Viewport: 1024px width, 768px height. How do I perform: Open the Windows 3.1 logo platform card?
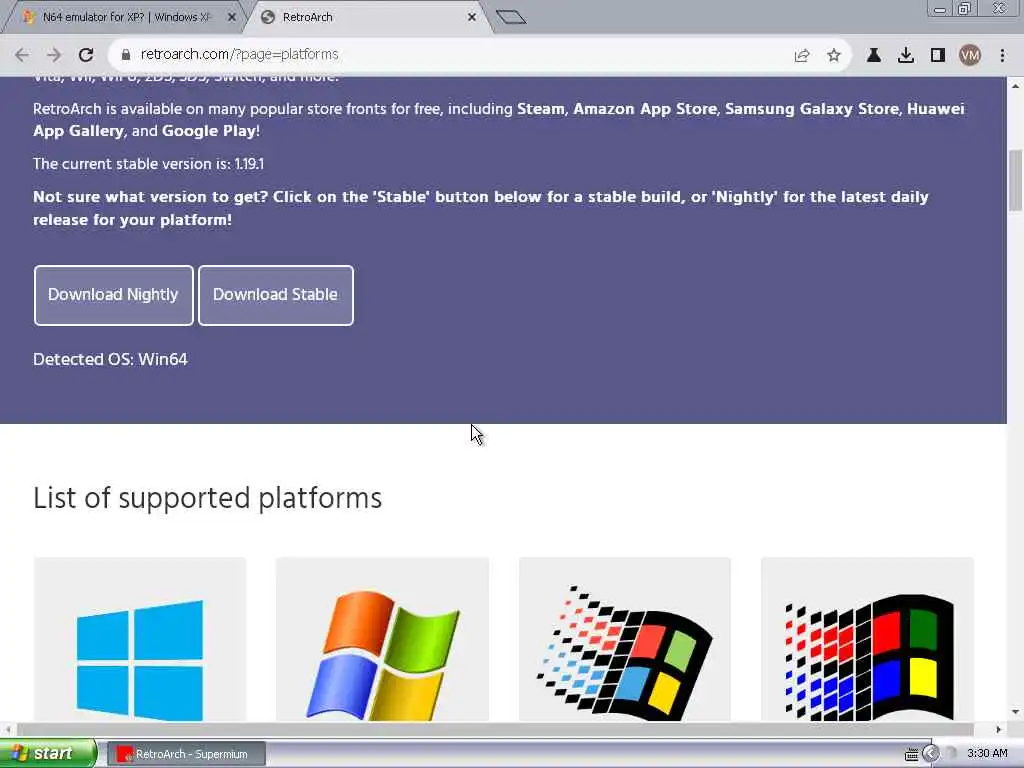tap(867, 640)
